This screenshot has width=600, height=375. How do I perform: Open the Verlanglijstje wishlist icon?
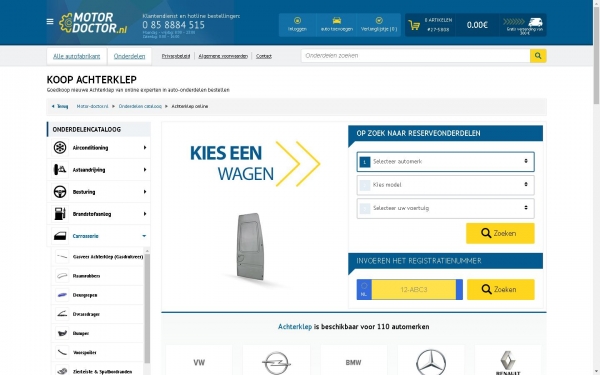379,21
